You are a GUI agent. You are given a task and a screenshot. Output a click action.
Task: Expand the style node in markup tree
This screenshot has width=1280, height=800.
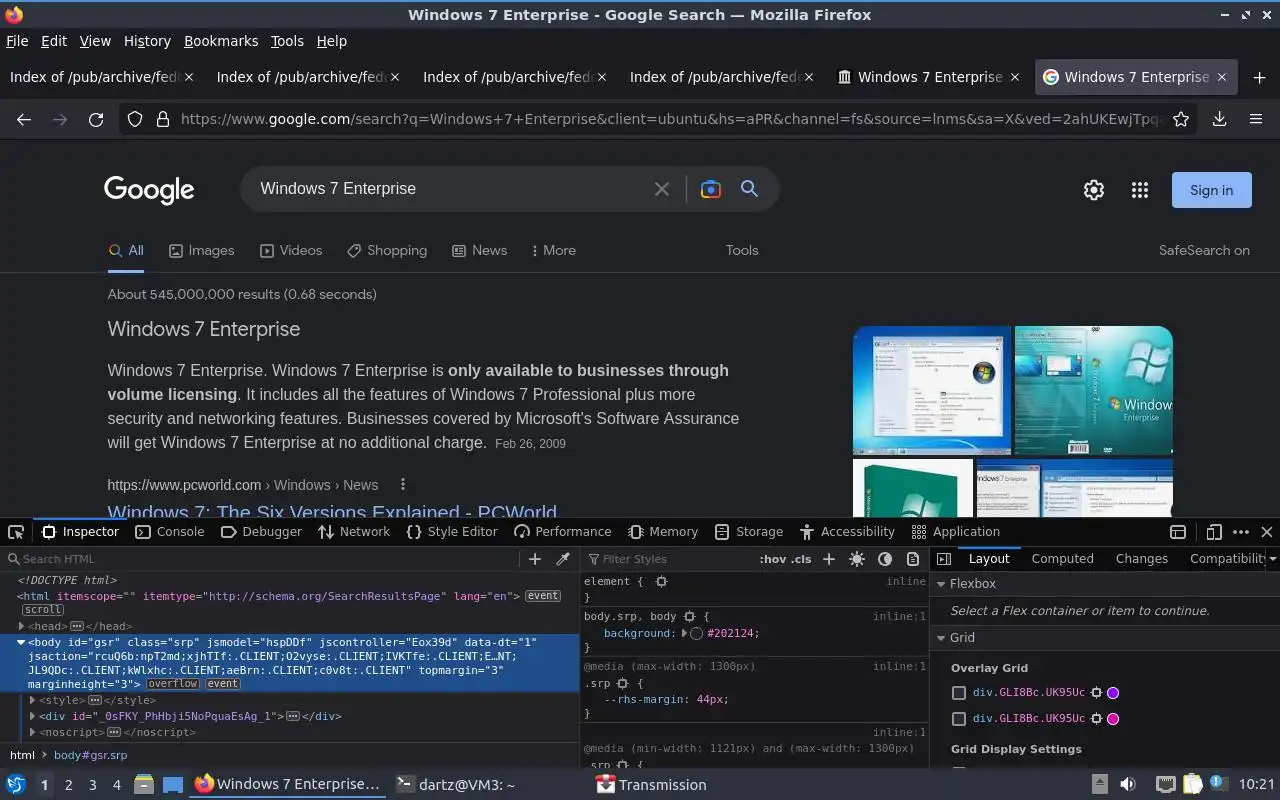point(33,700)
